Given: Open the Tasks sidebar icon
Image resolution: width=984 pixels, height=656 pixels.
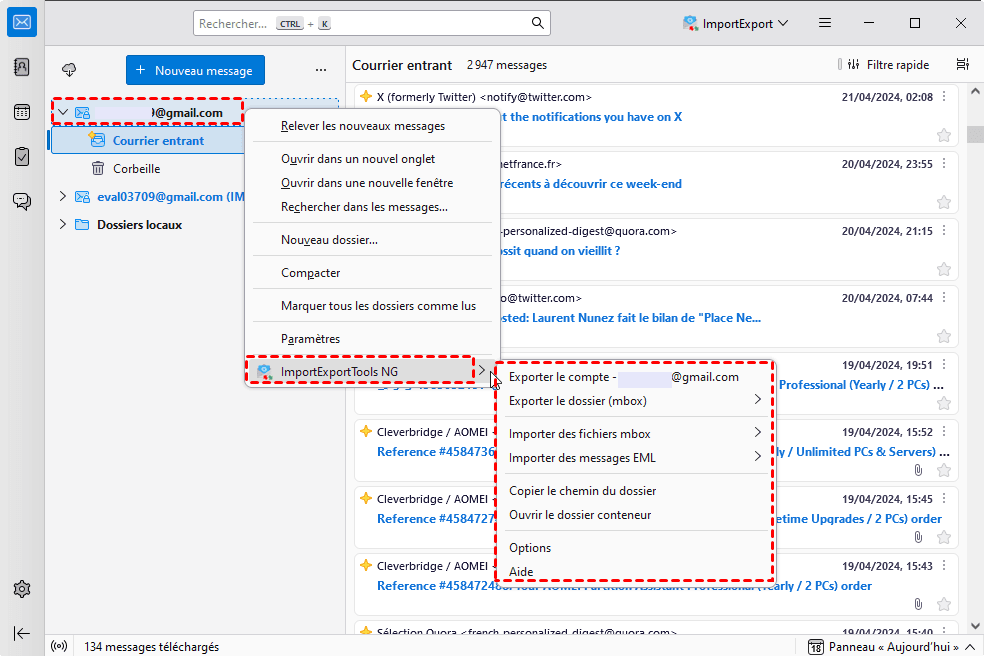Looking at the screenshot, I should 22,156.
